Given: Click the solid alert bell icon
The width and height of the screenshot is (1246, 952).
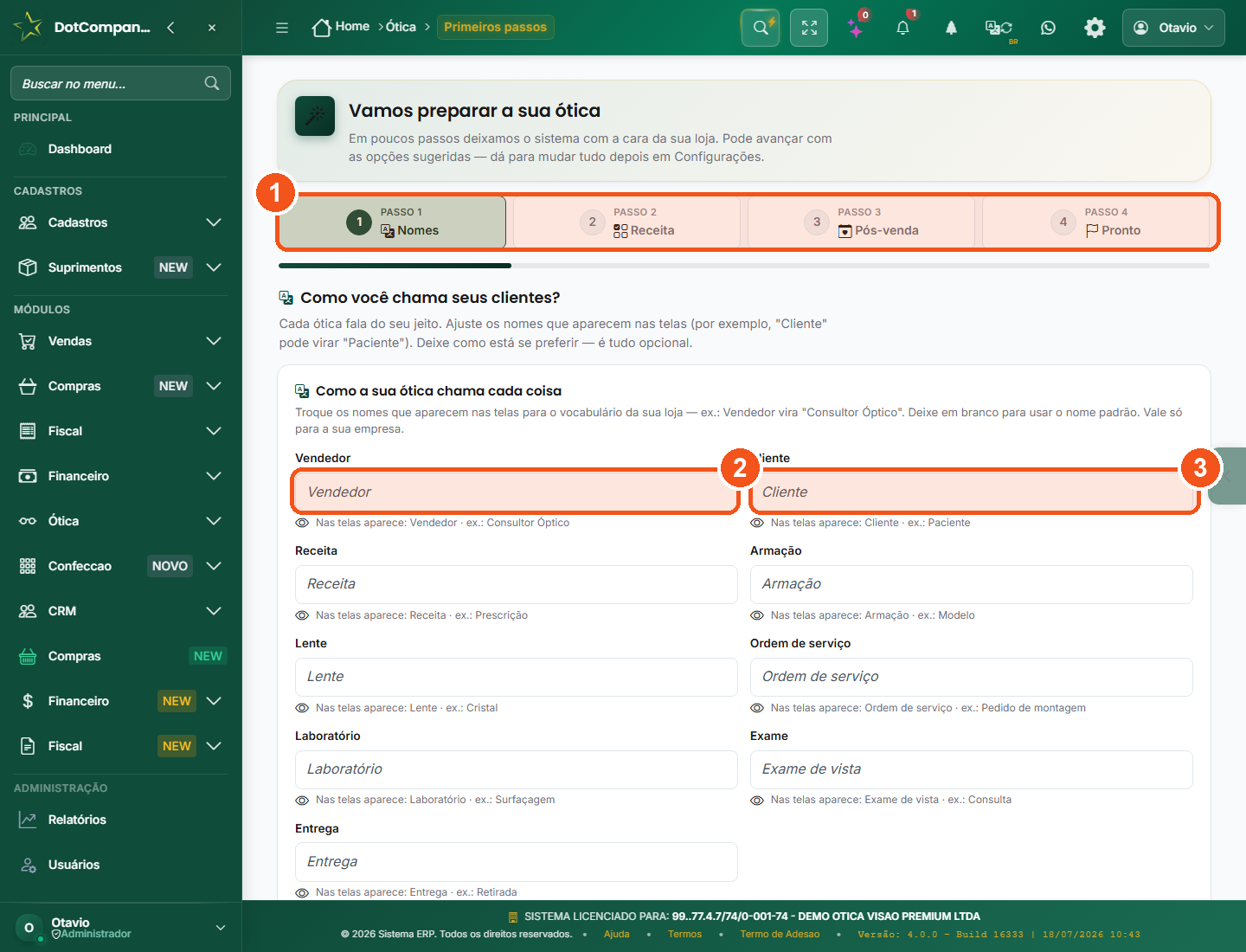Looking at the screenshot, I should coord(951,28).
